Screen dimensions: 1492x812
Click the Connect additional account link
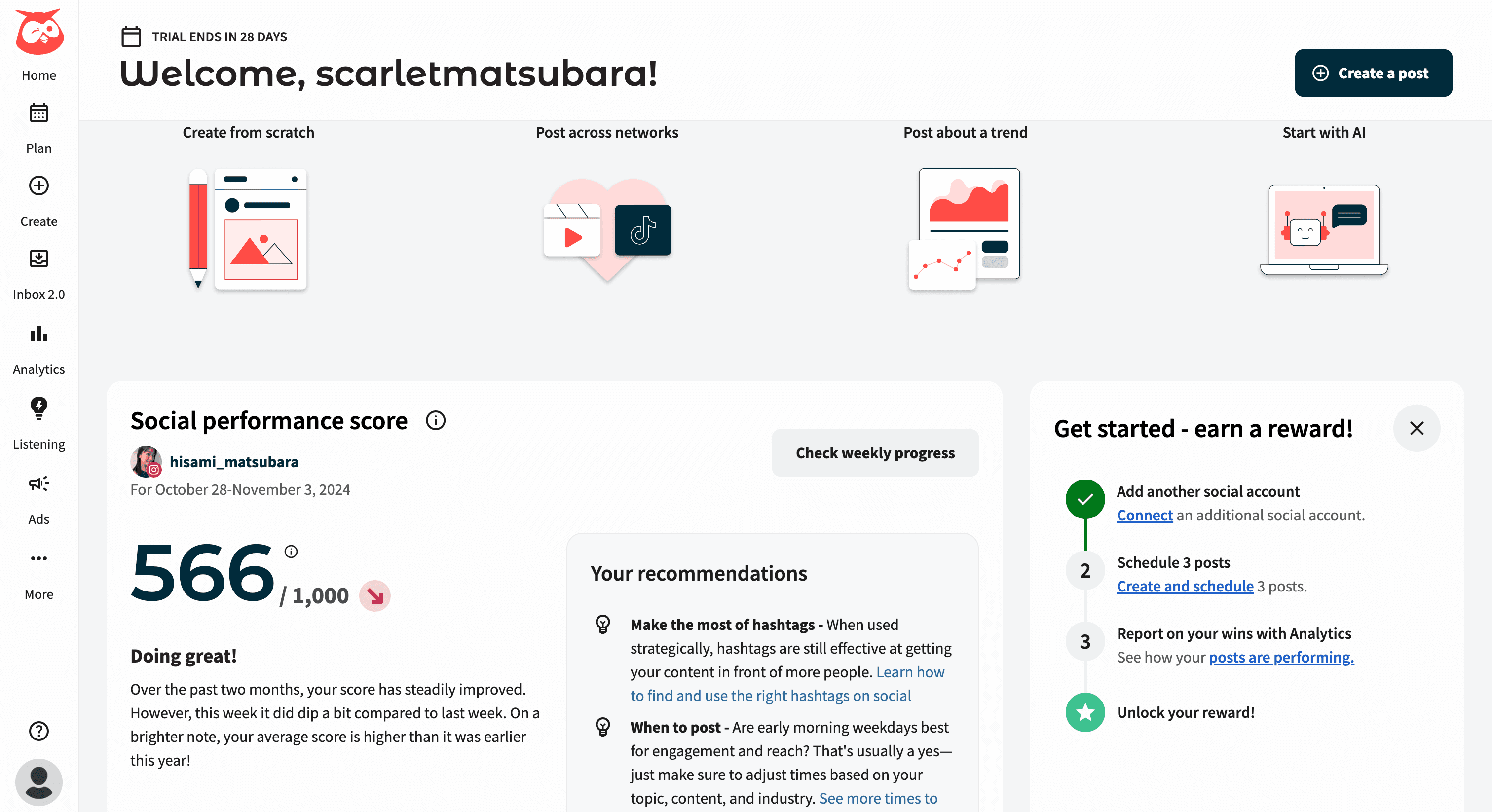[x=1144, y=516]
